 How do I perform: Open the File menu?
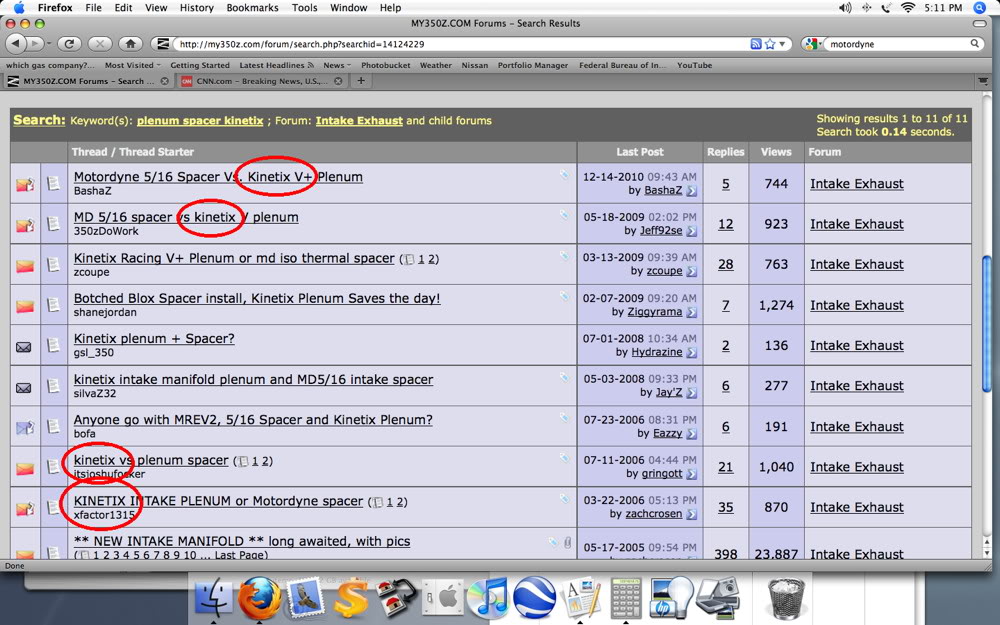click(93, 8)
